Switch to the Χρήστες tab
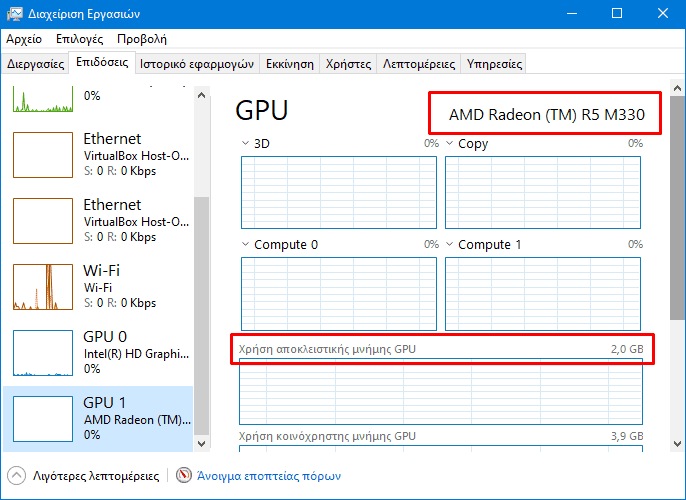The width and height of the screenshot is (686, 500). [x=348, y=64]
